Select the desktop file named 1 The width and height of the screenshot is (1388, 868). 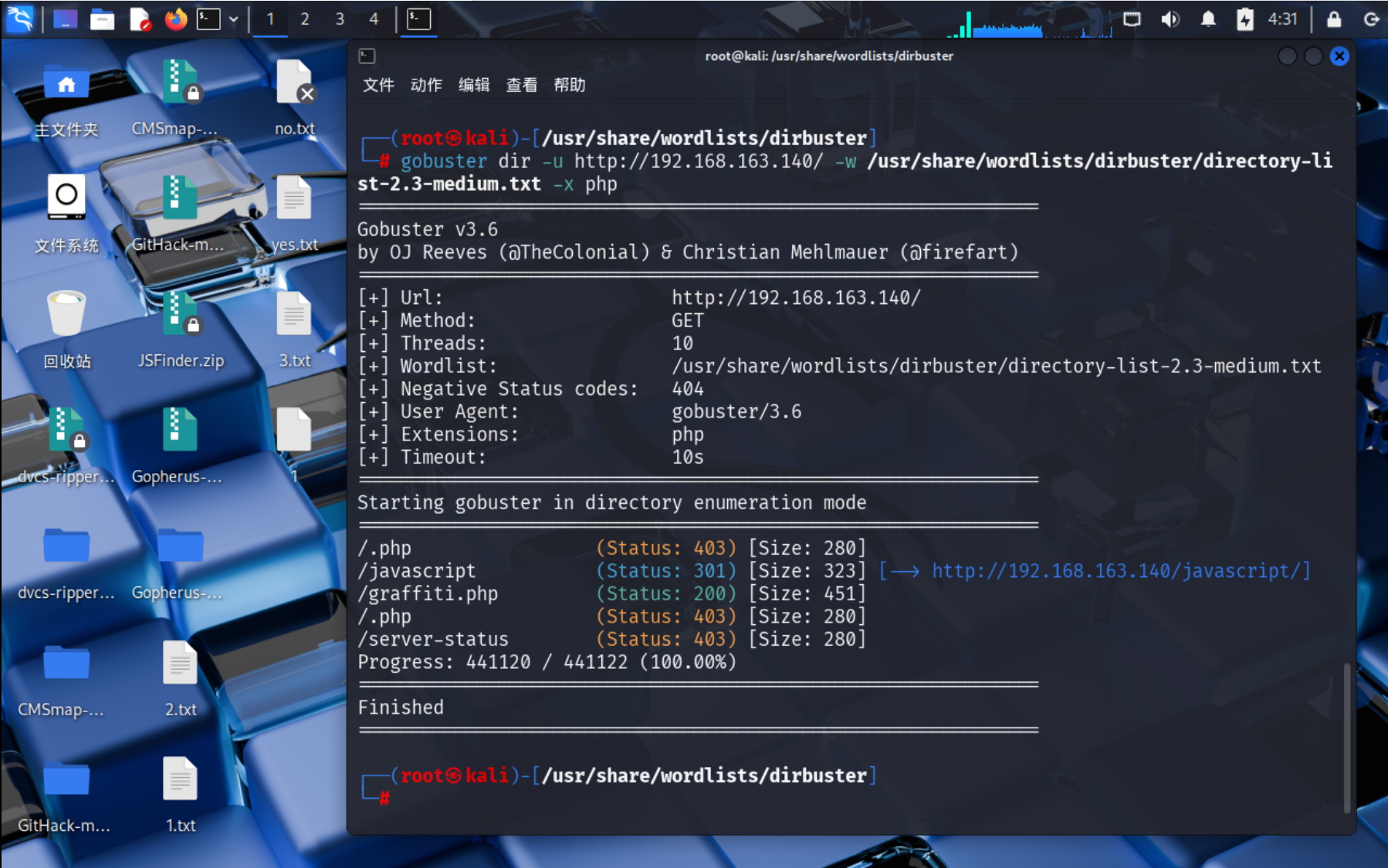click(x=294, y=446)
